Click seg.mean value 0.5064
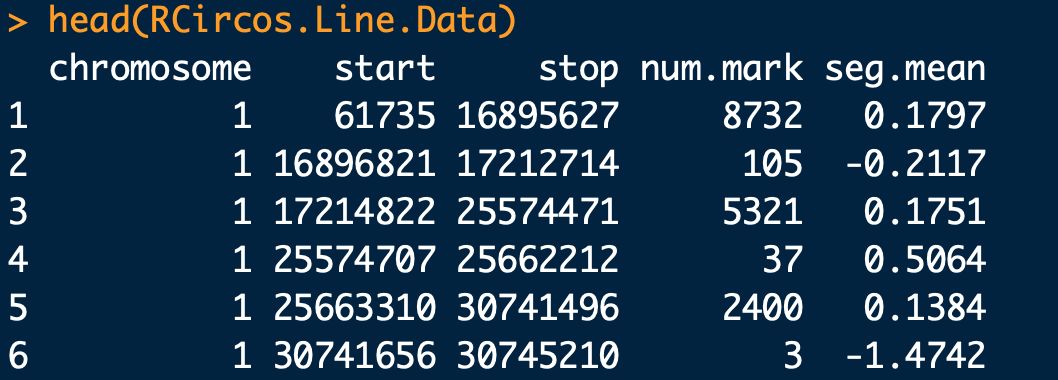The width and height of the screenshot is (1058, 380). point(925,260)
